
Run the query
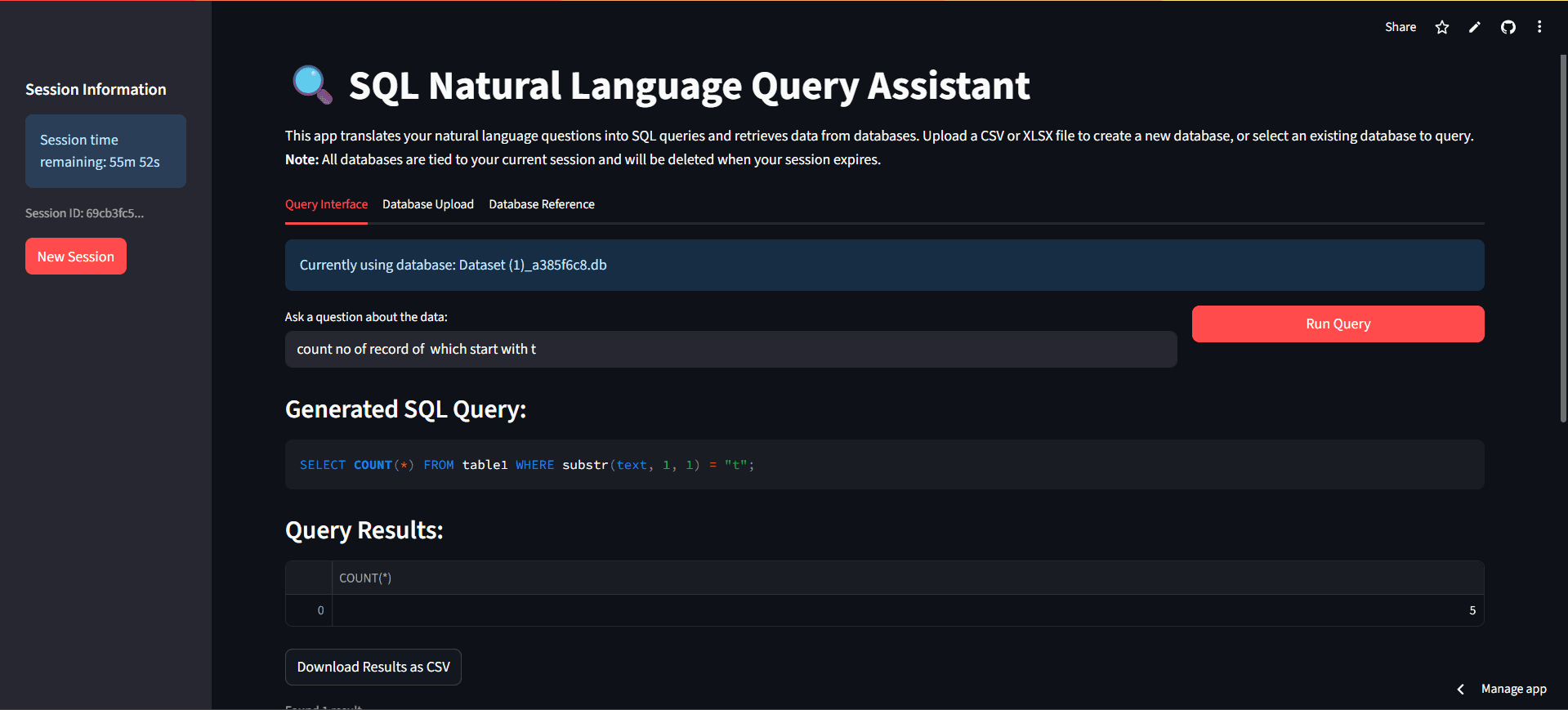pyautogui.click(x=1338, y=324)
